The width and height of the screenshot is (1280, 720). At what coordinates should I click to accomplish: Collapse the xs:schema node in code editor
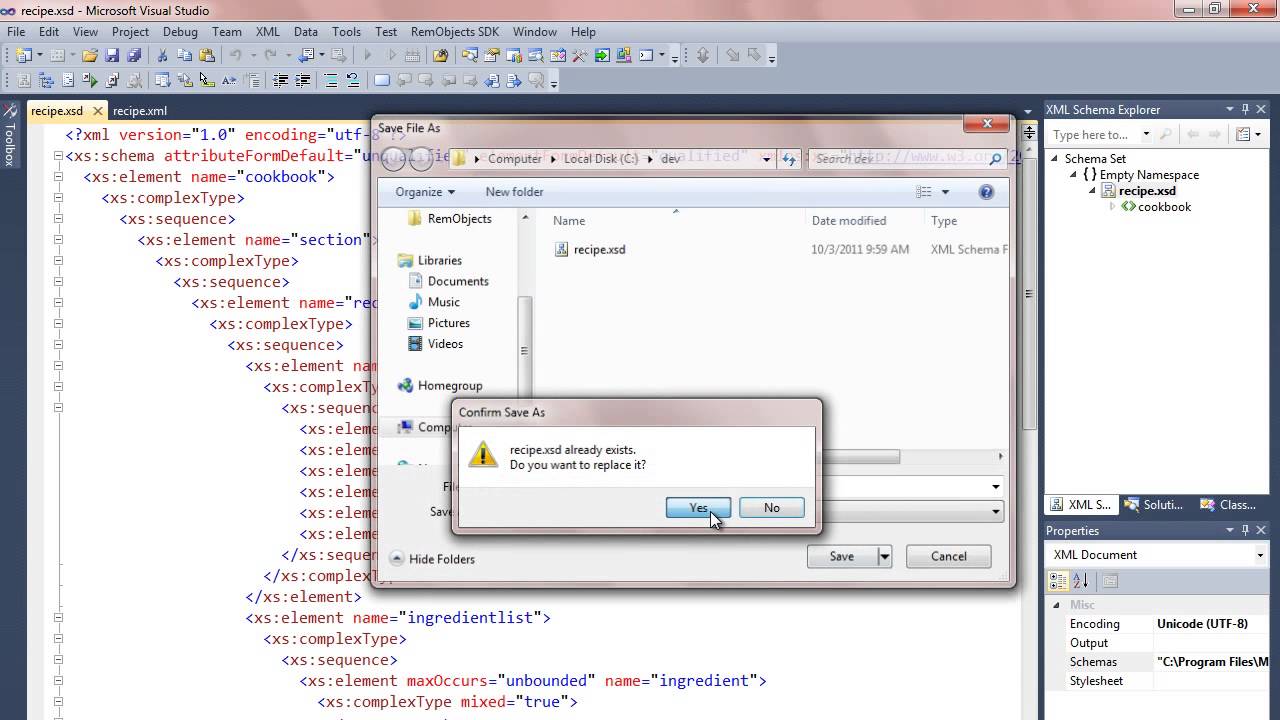point(58,156)
